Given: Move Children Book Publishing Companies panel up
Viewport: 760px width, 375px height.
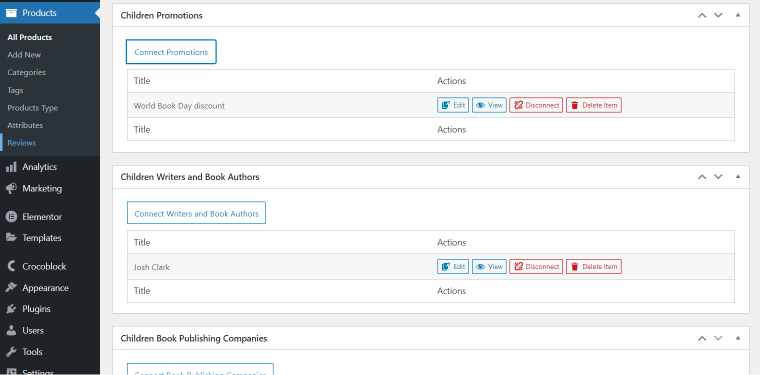Looking at the screenshot, I should point(702,338).
